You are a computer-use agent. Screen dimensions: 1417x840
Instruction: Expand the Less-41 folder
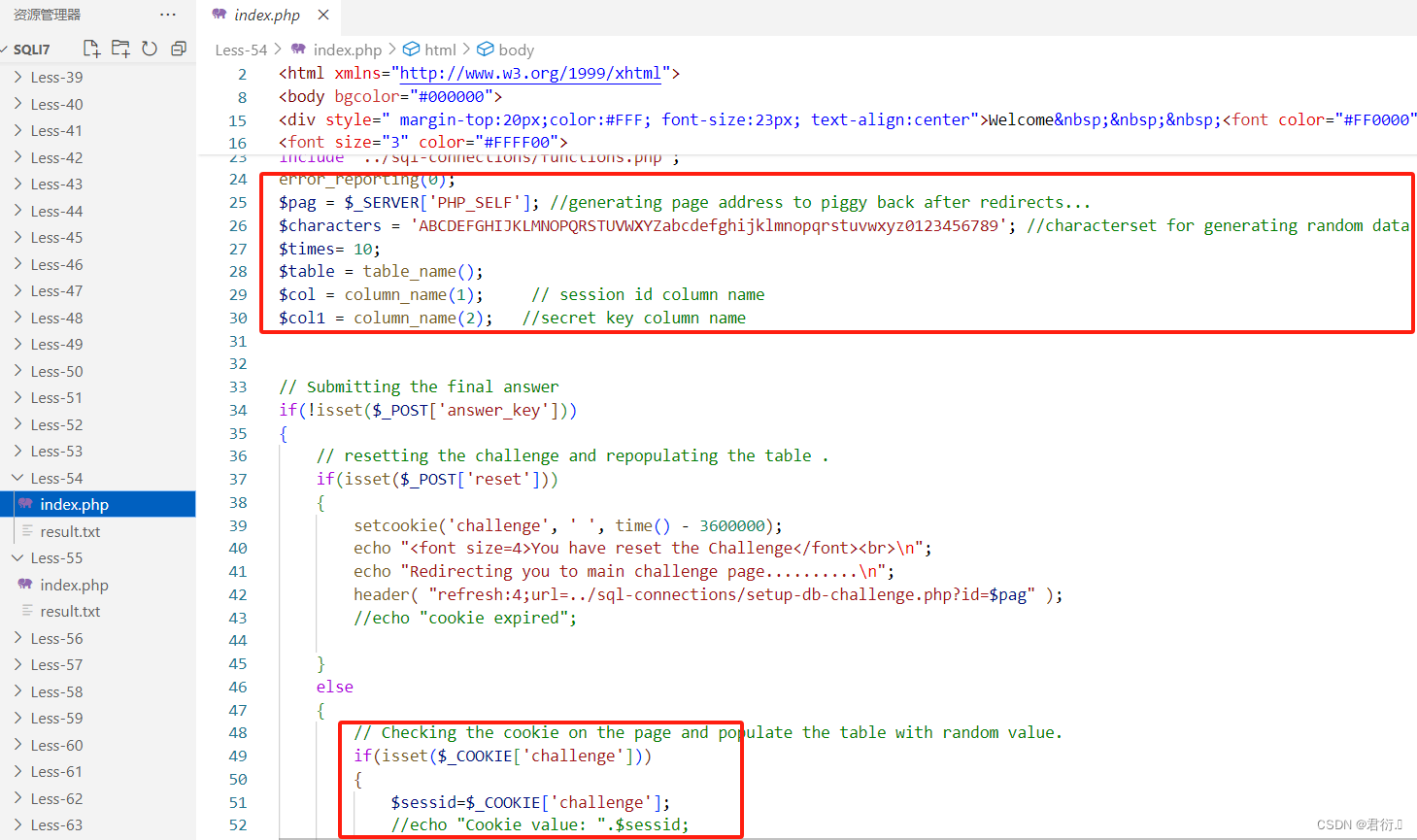point(17,130)
